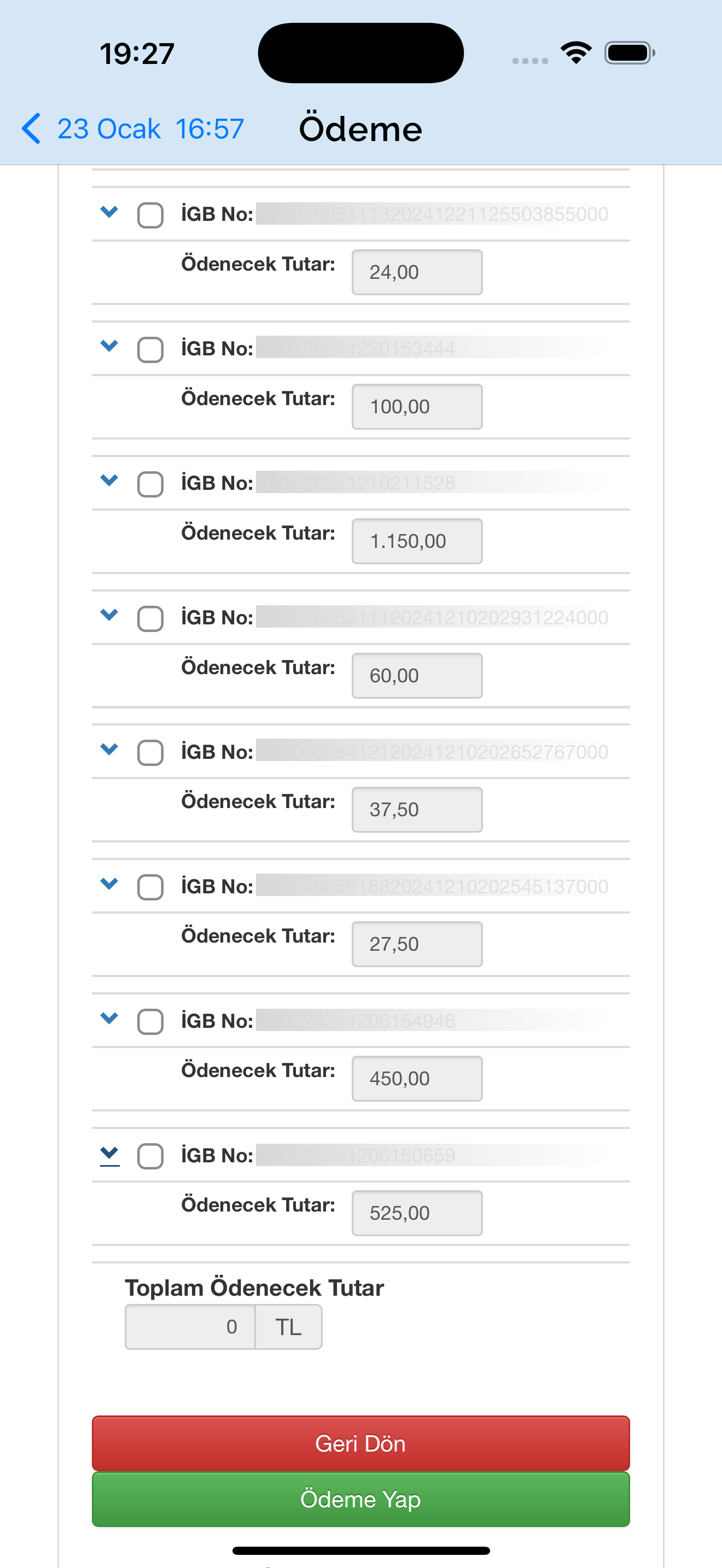Tap the Wi-Fi status icon
The width and height of the screenshot is (722, 1568).
tap(576, 53)
